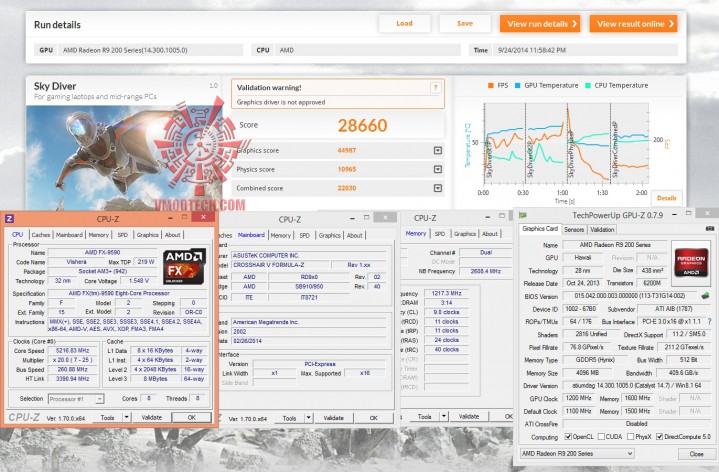Switch to Caches tab in front CPU-Z

coord(41,235)
